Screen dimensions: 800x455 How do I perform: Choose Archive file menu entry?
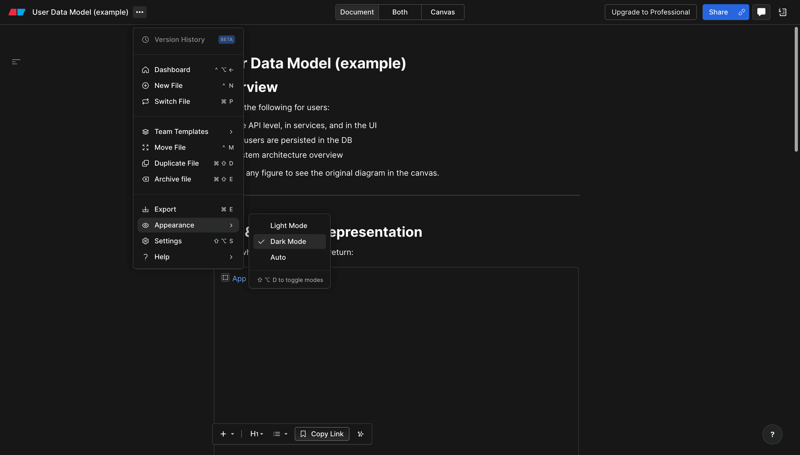point(188,179)
